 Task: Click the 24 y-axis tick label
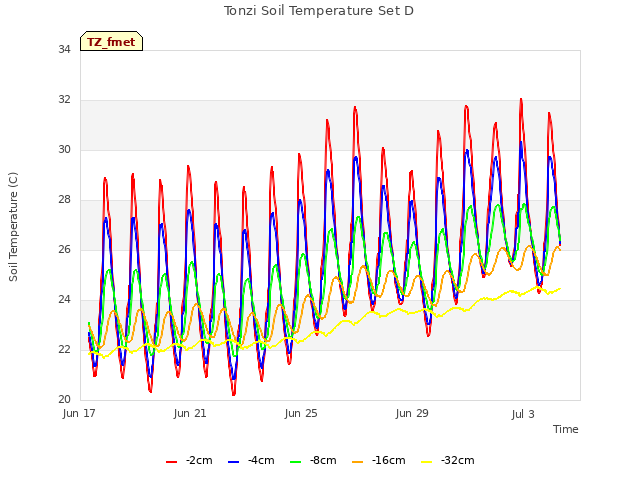(x=64, y=300)
